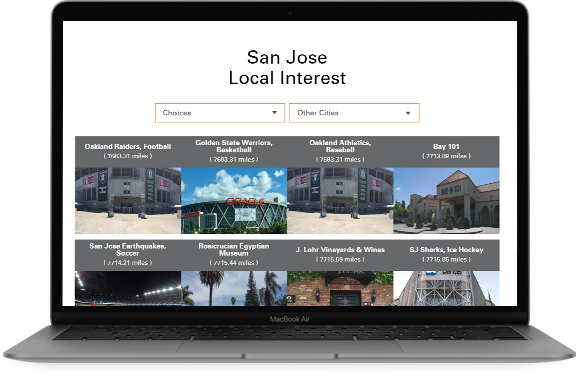The height and width of the screenshot is (376, 576).
Task: Click the San Jose Earthquakes, Soccer title
Action: [x=128, y=250]
